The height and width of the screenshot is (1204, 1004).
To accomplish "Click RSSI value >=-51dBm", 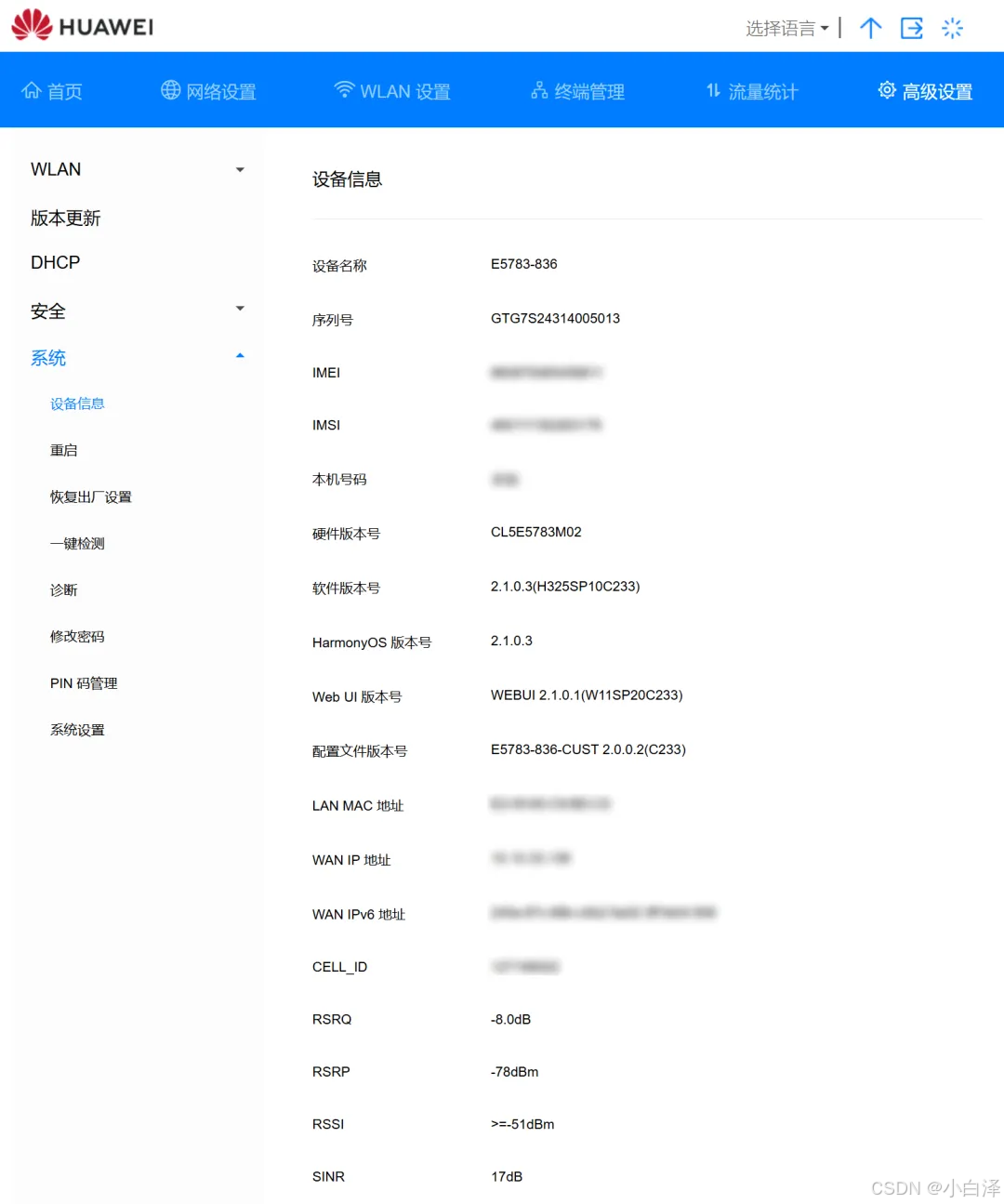I will coord(522,1124).
